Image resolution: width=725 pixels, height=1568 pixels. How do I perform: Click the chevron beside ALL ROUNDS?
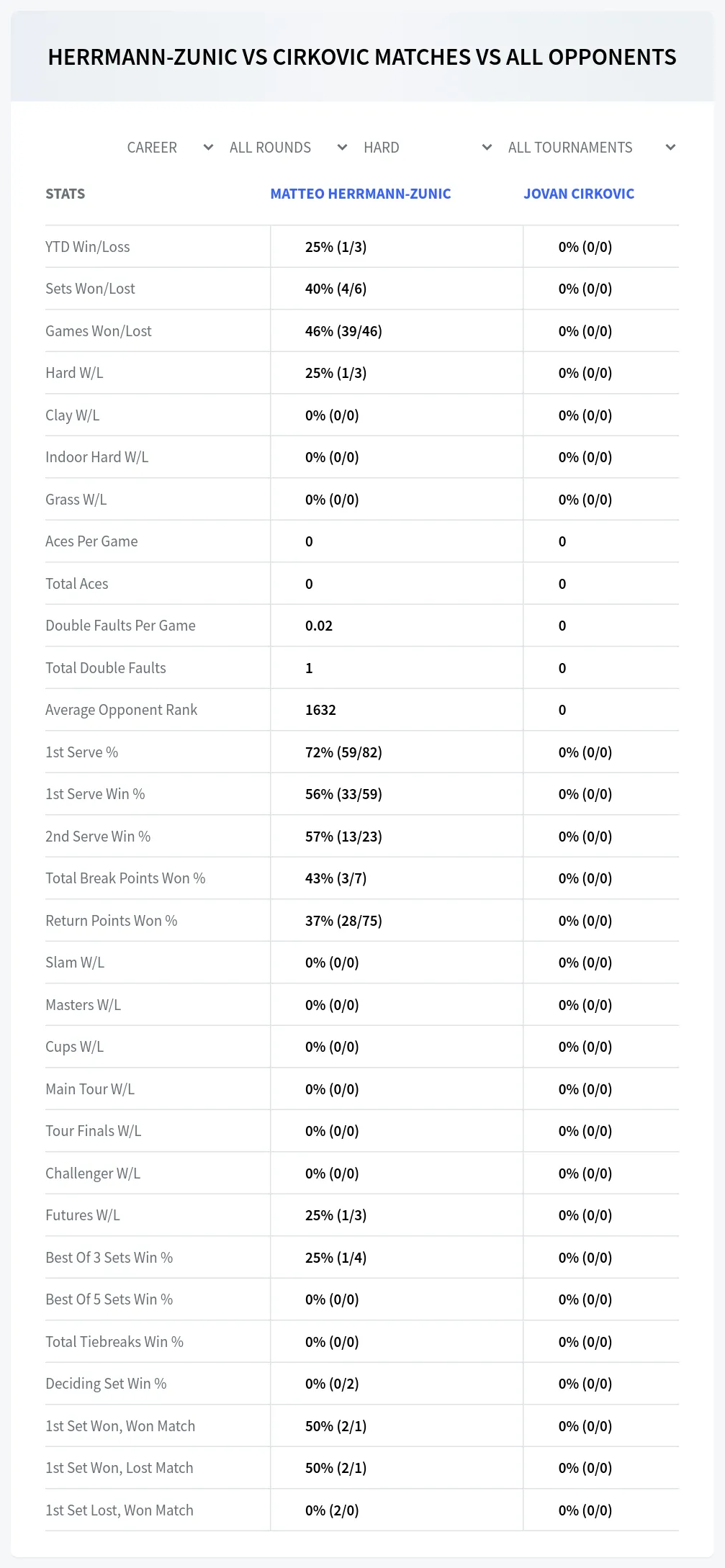[x=343, y=148]
